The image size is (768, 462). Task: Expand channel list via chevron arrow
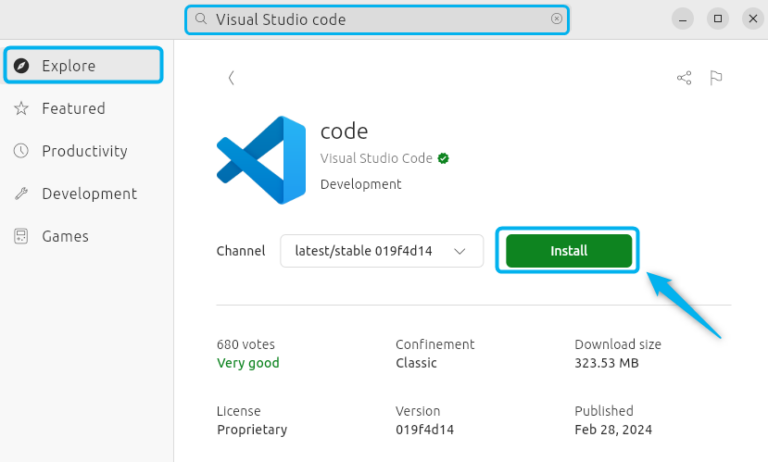[459, 251]
